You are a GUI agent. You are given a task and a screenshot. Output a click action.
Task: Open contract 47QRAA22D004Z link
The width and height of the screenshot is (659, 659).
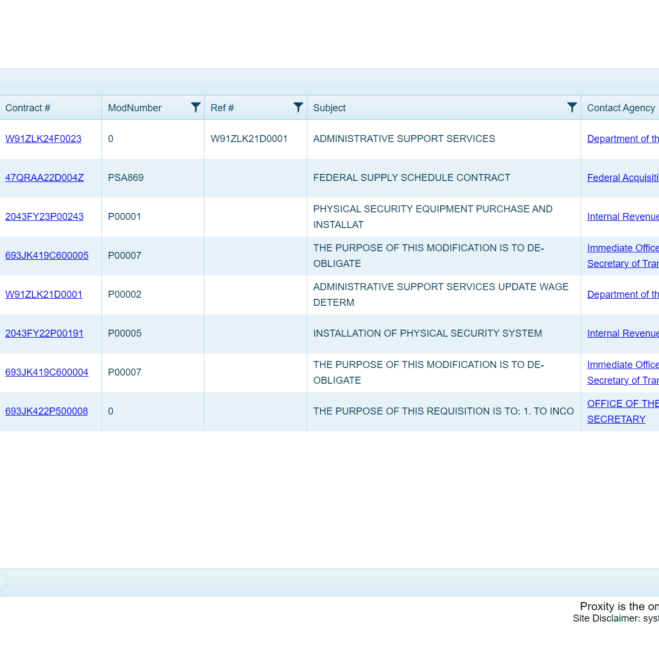coord(45,178)
